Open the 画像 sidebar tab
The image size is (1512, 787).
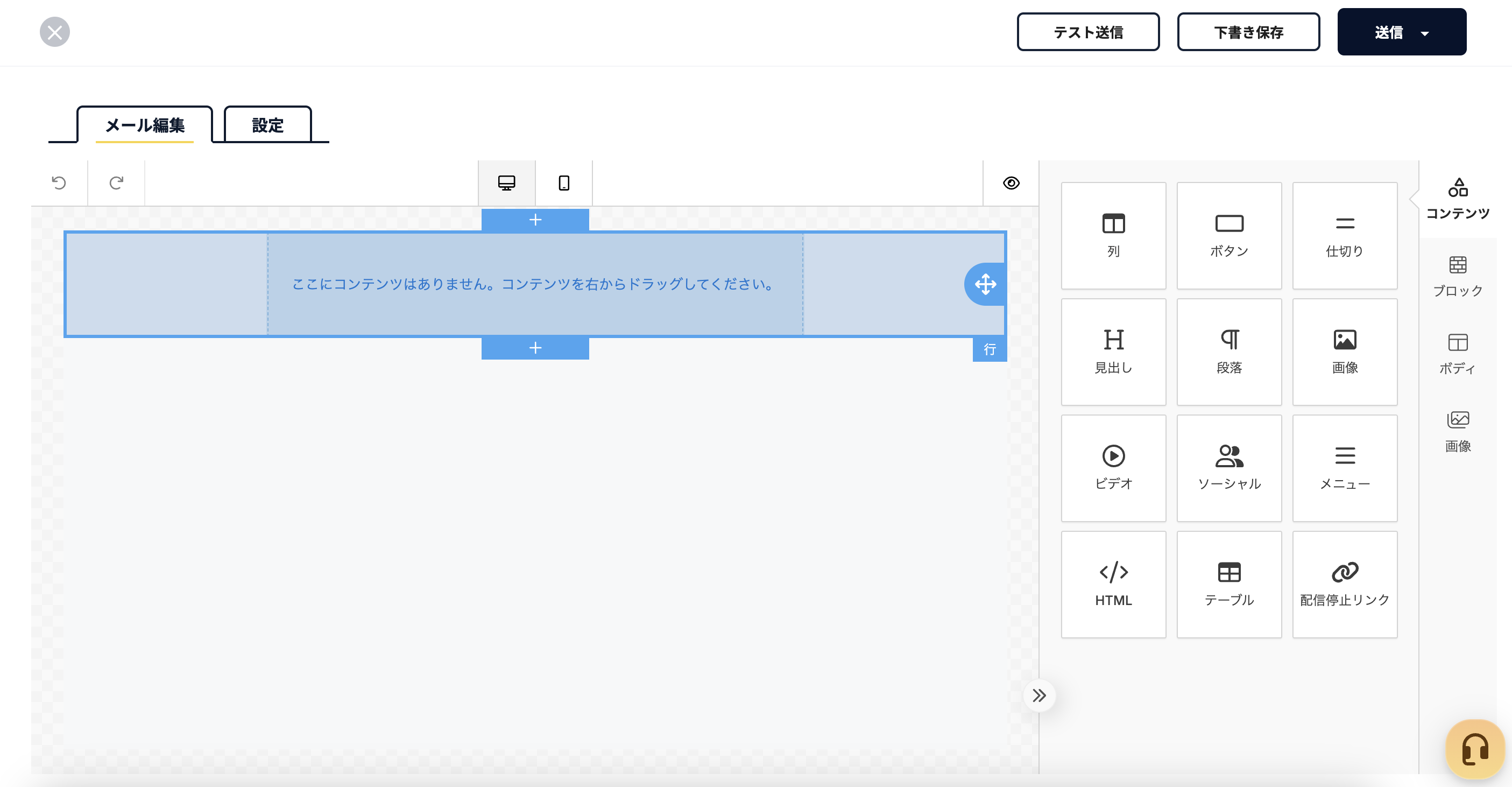point(1458,432)
